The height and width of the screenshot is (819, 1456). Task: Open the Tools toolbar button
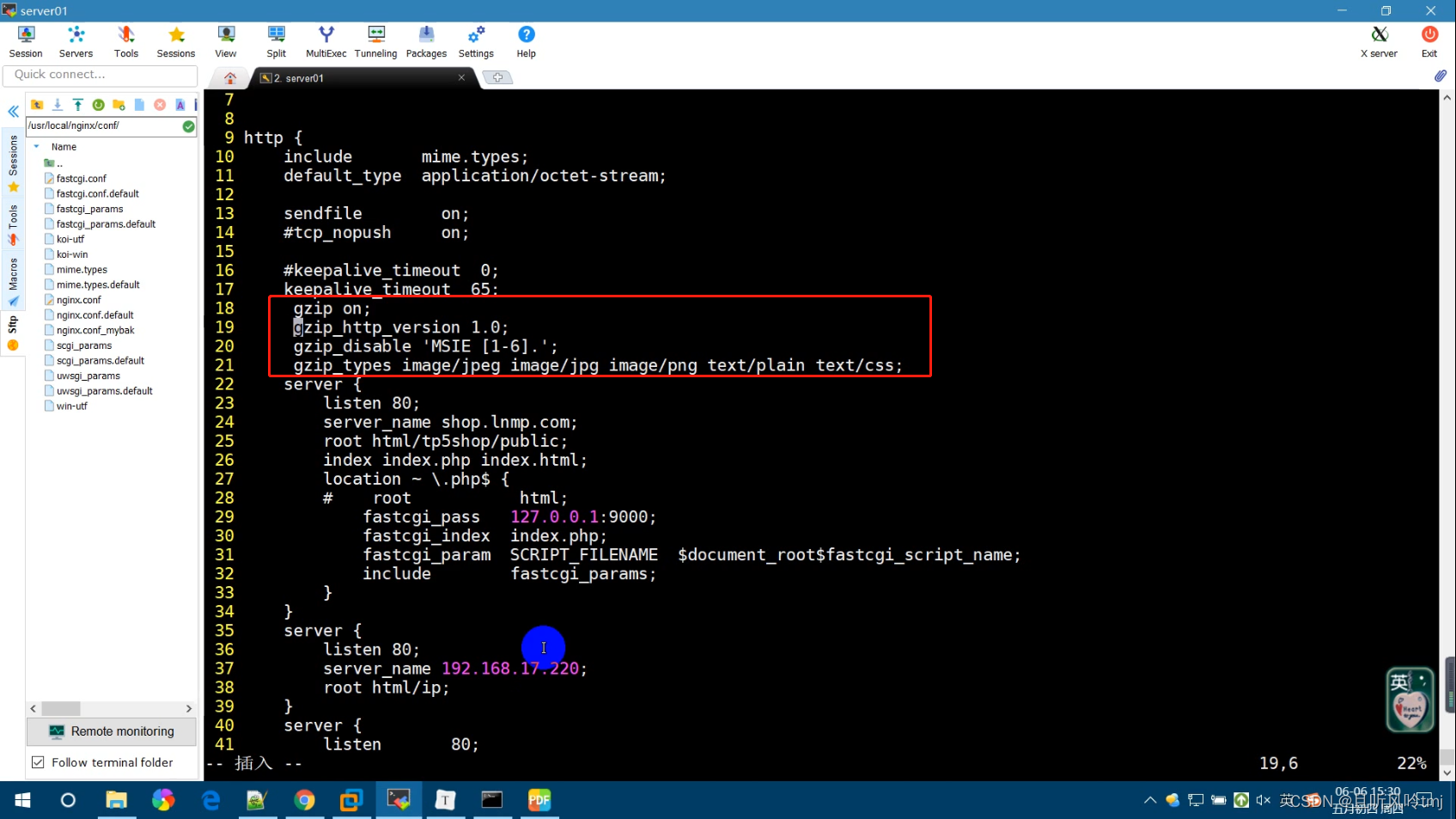(x=126, y=41)
